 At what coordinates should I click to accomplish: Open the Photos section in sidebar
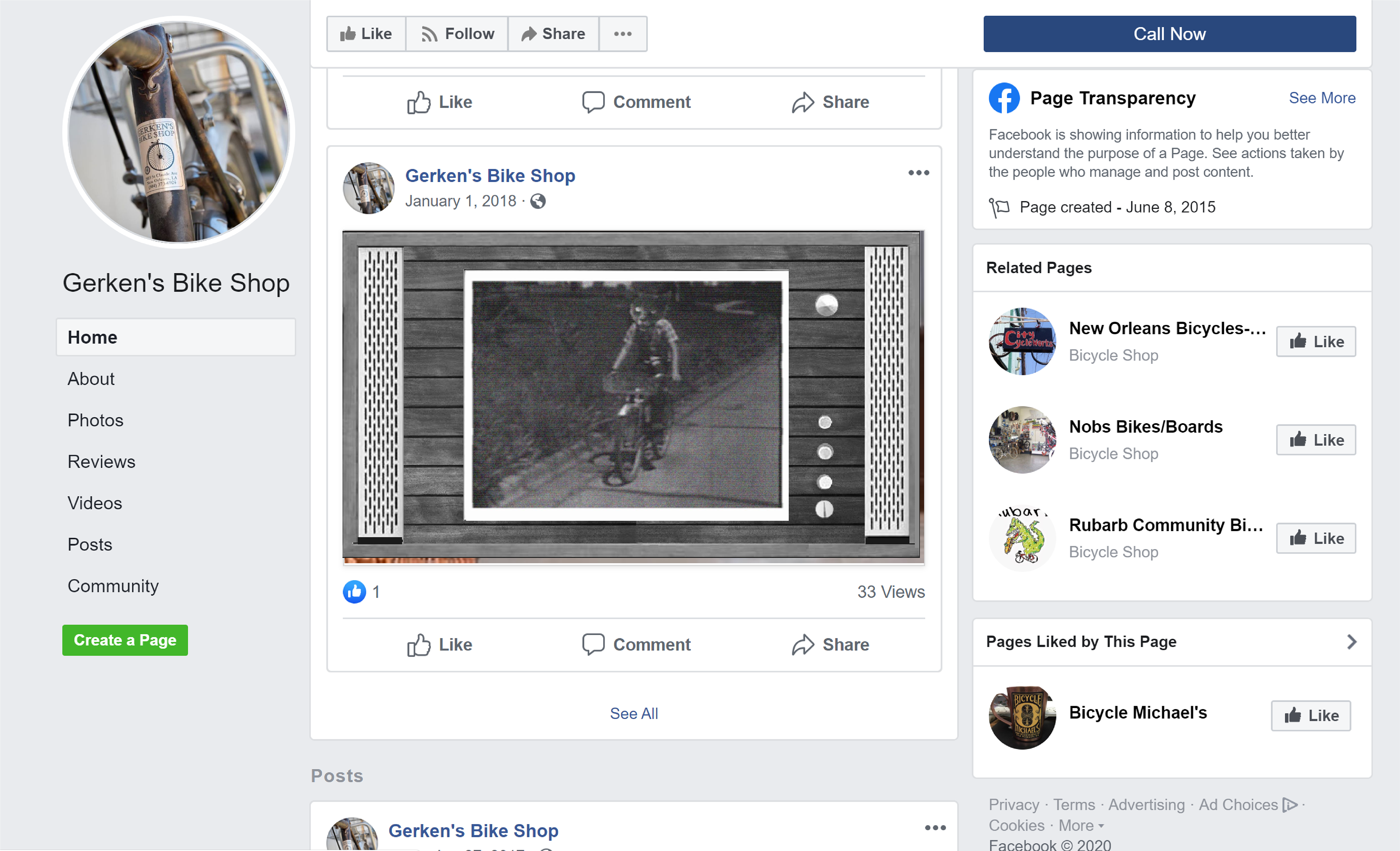[x=95, y=420]
